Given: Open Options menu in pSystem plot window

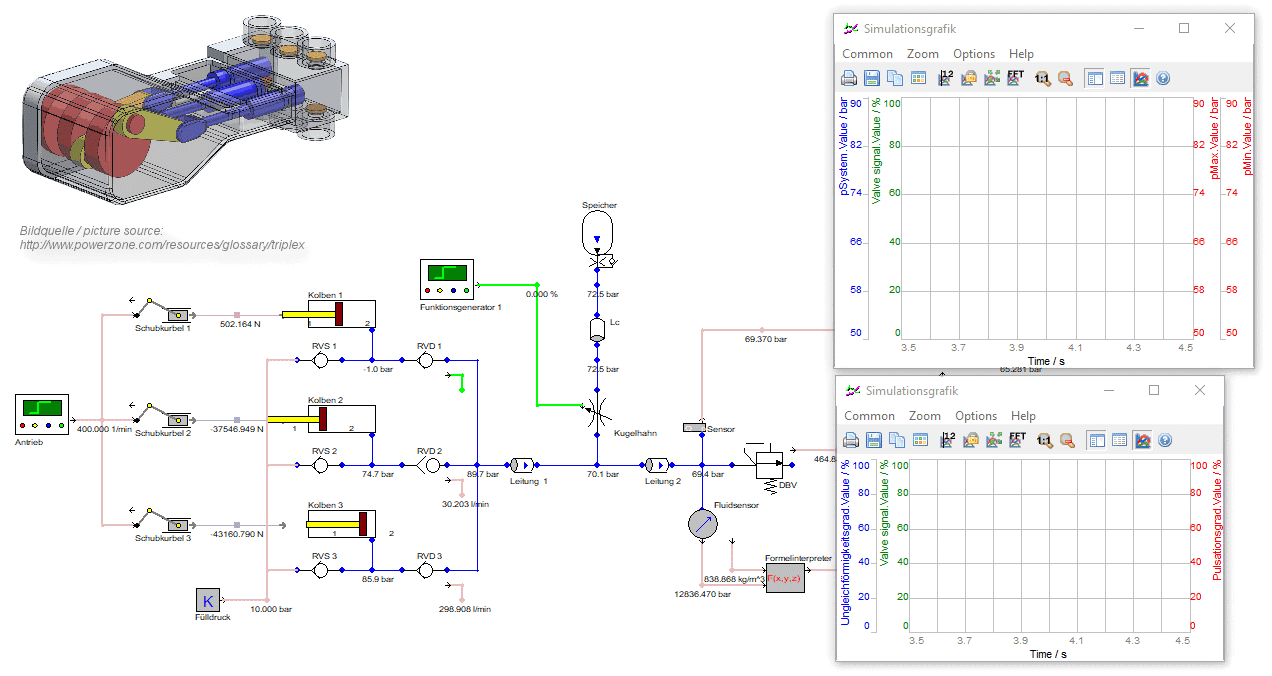Looking at the screenshot, I should pyautogui.click(x=974, y=54).
